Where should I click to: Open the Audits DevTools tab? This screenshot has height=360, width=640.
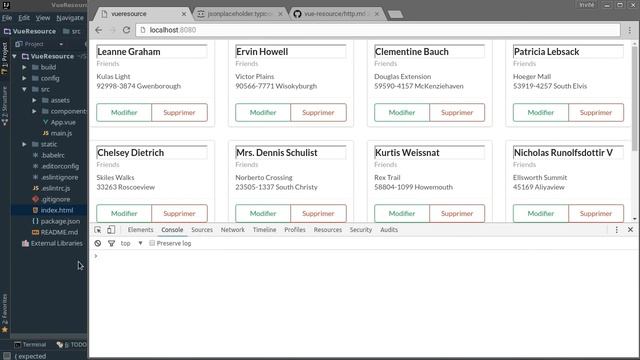(x=389, y=230)
